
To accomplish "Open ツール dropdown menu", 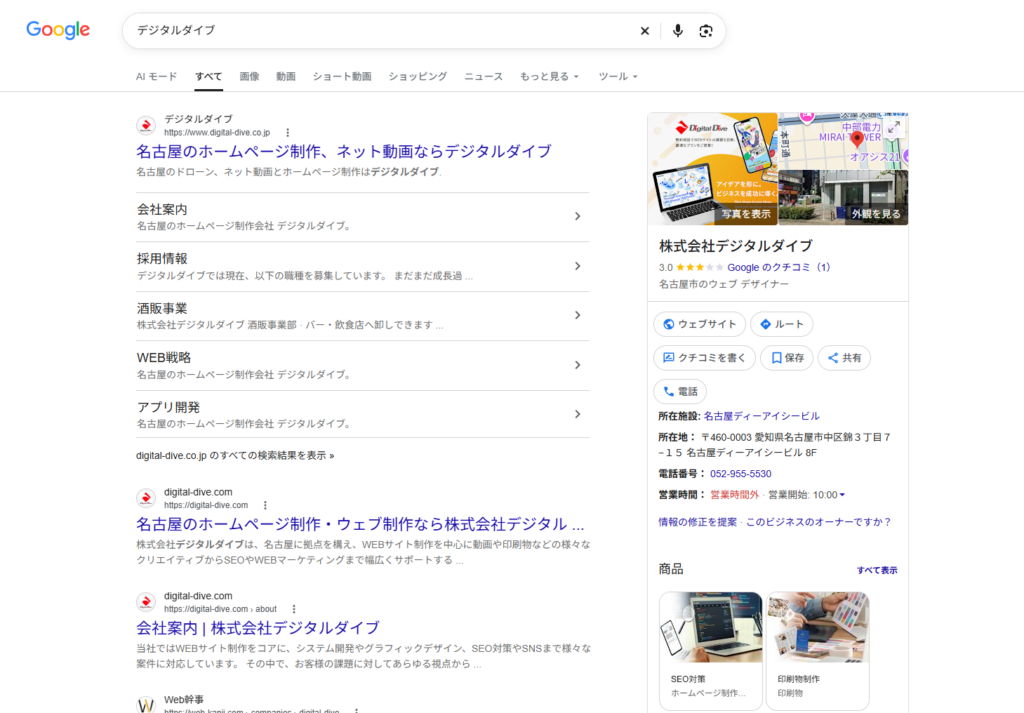I will click(x=618, y=76).
